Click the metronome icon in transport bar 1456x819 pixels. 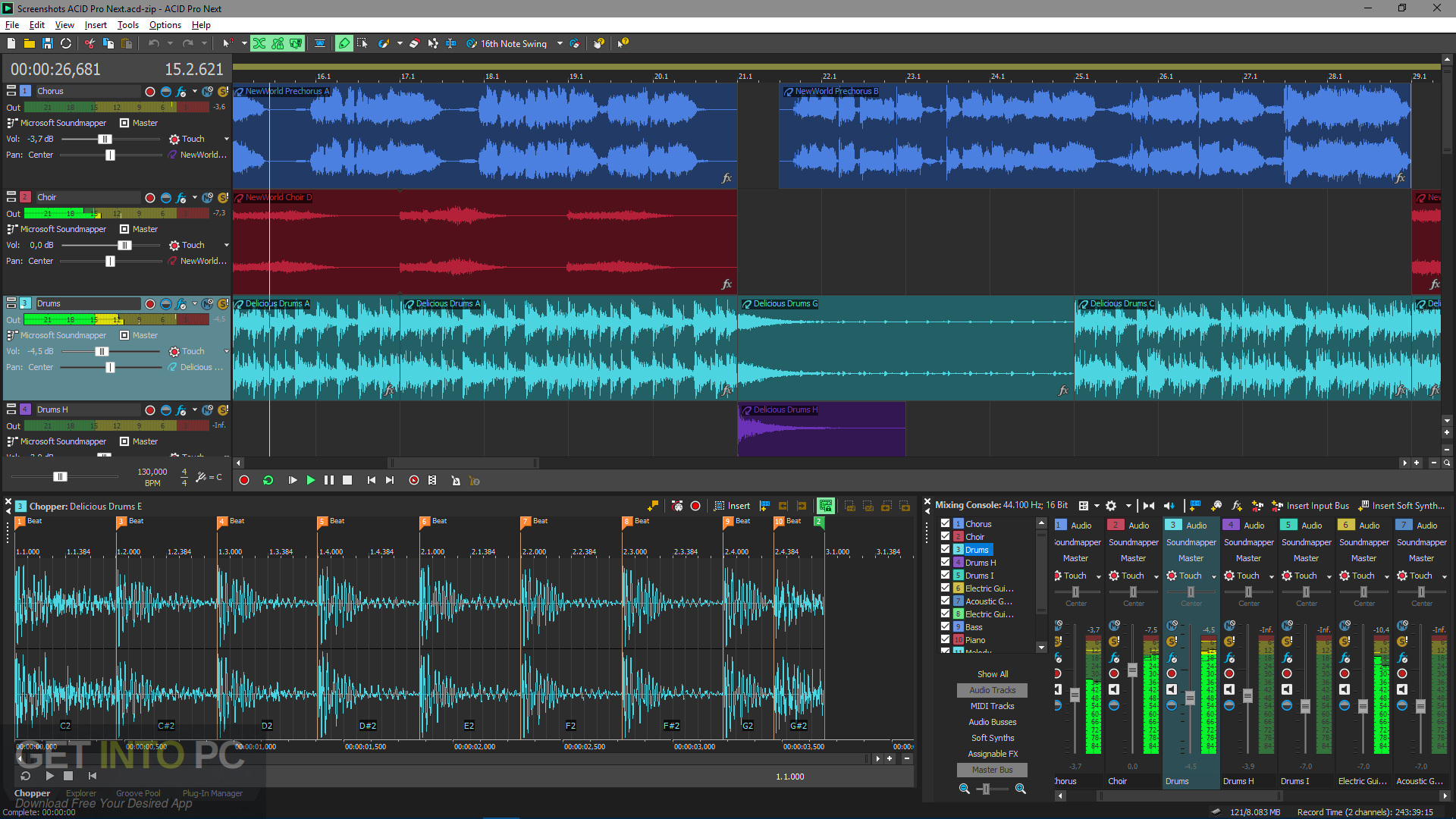(456, 481)
